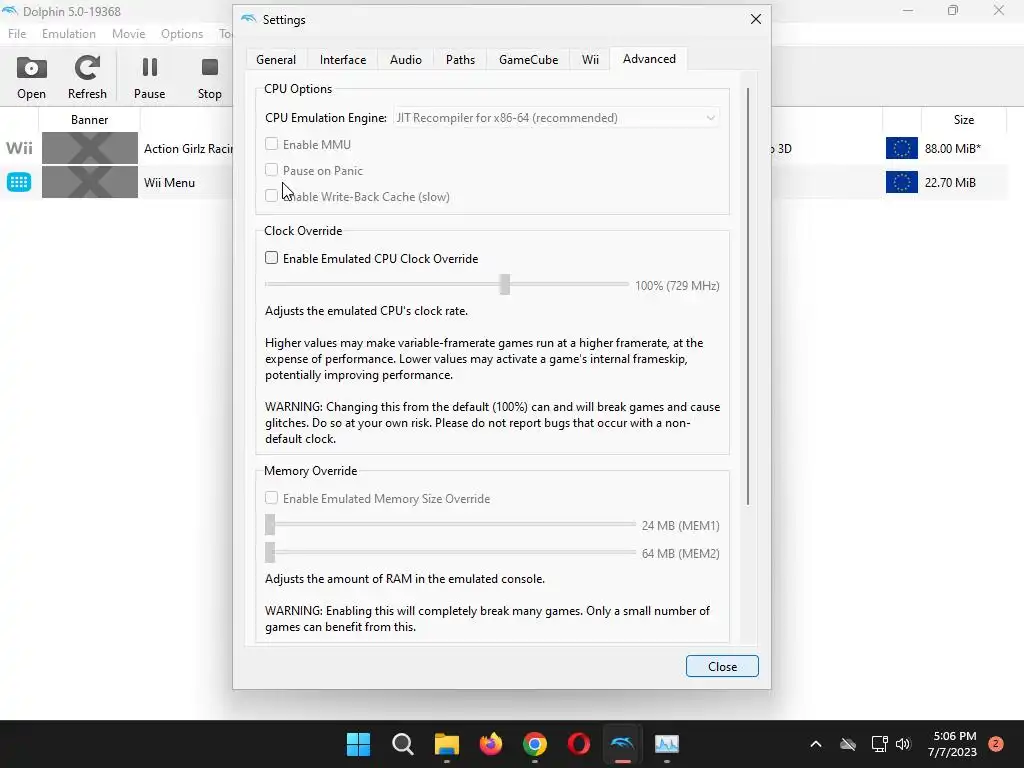
Task: Click the 22.70 MiB size value
Action: 950,182
